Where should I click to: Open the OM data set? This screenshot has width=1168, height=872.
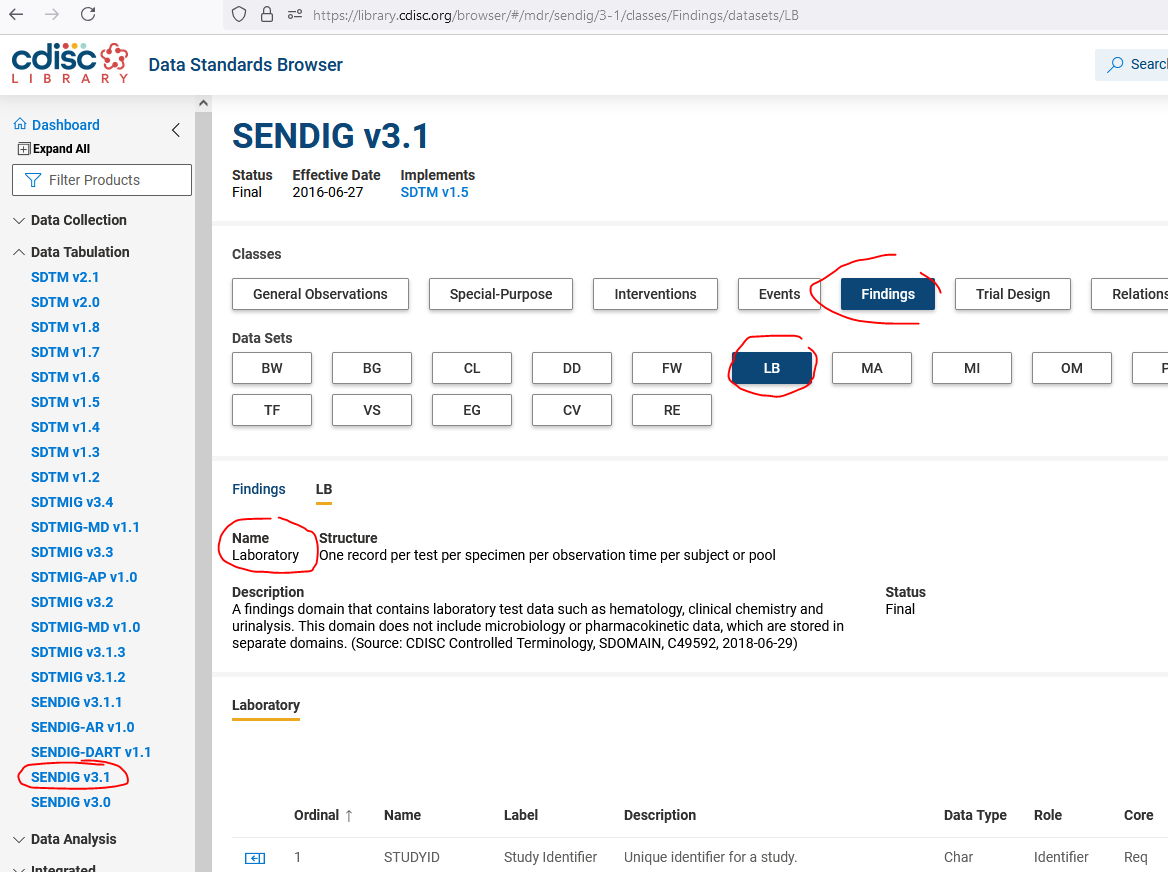(x=1071, y=368)
